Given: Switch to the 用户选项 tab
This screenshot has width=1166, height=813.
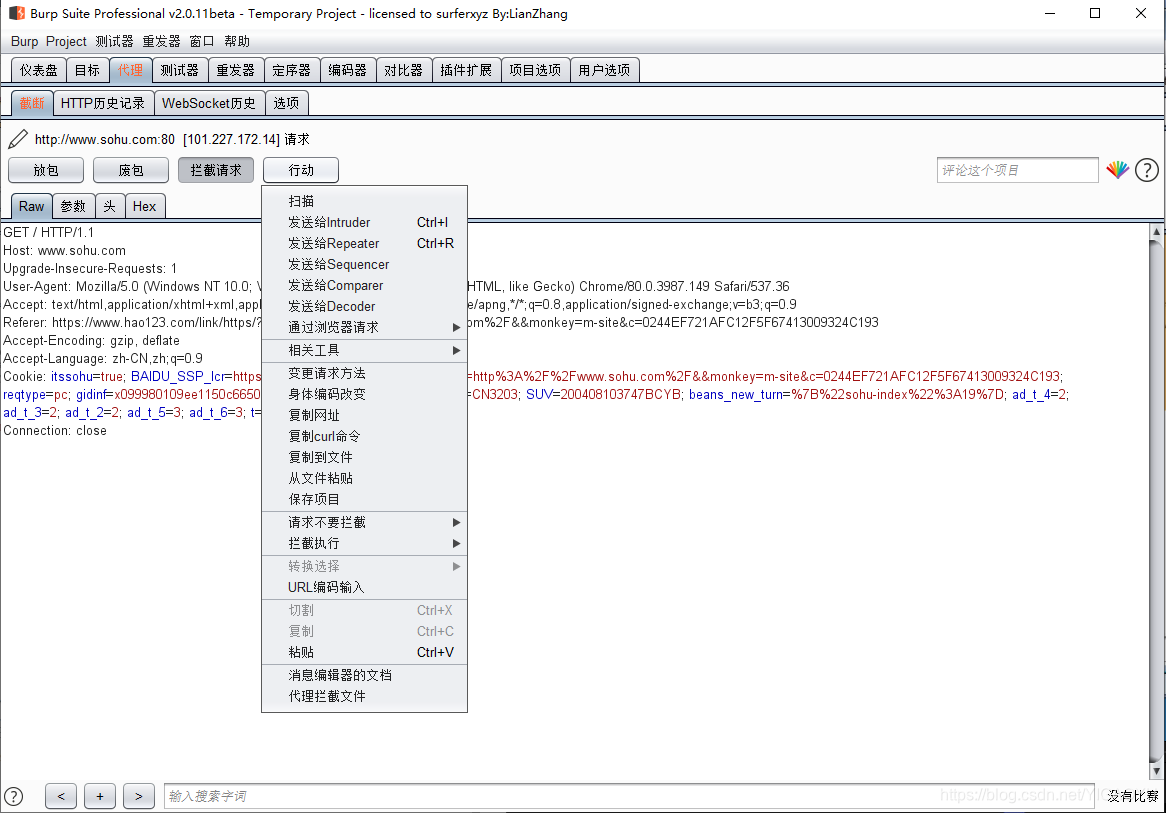Looking at the screenshot, I should [x=605, y=70].
